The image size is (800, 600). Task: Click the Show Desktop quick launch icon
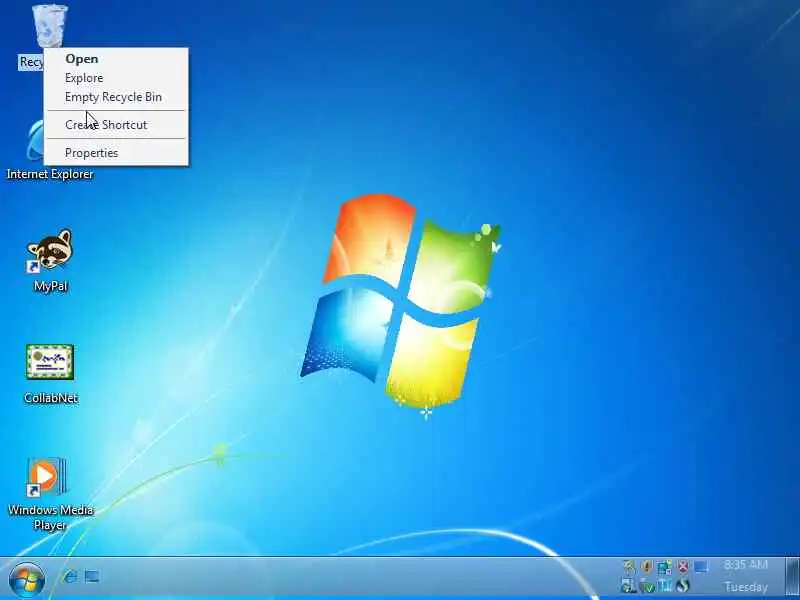point(92,577)
